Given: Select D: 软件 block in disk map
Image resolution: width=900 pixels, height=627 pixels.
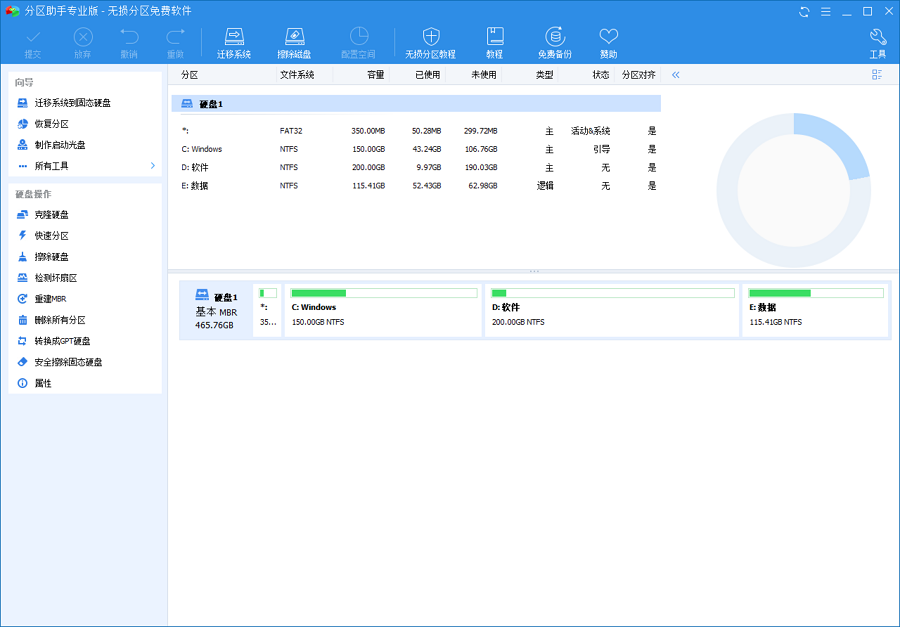Looking at the screenshot, I should (x=612, y=310).
